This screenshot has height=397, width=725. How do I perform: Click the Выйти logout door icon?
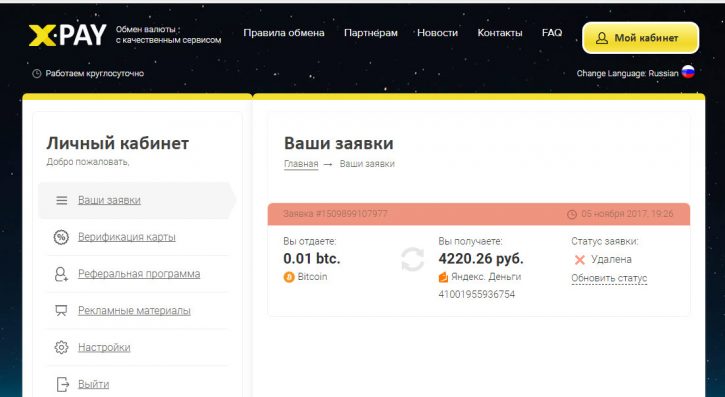[62, 384]
